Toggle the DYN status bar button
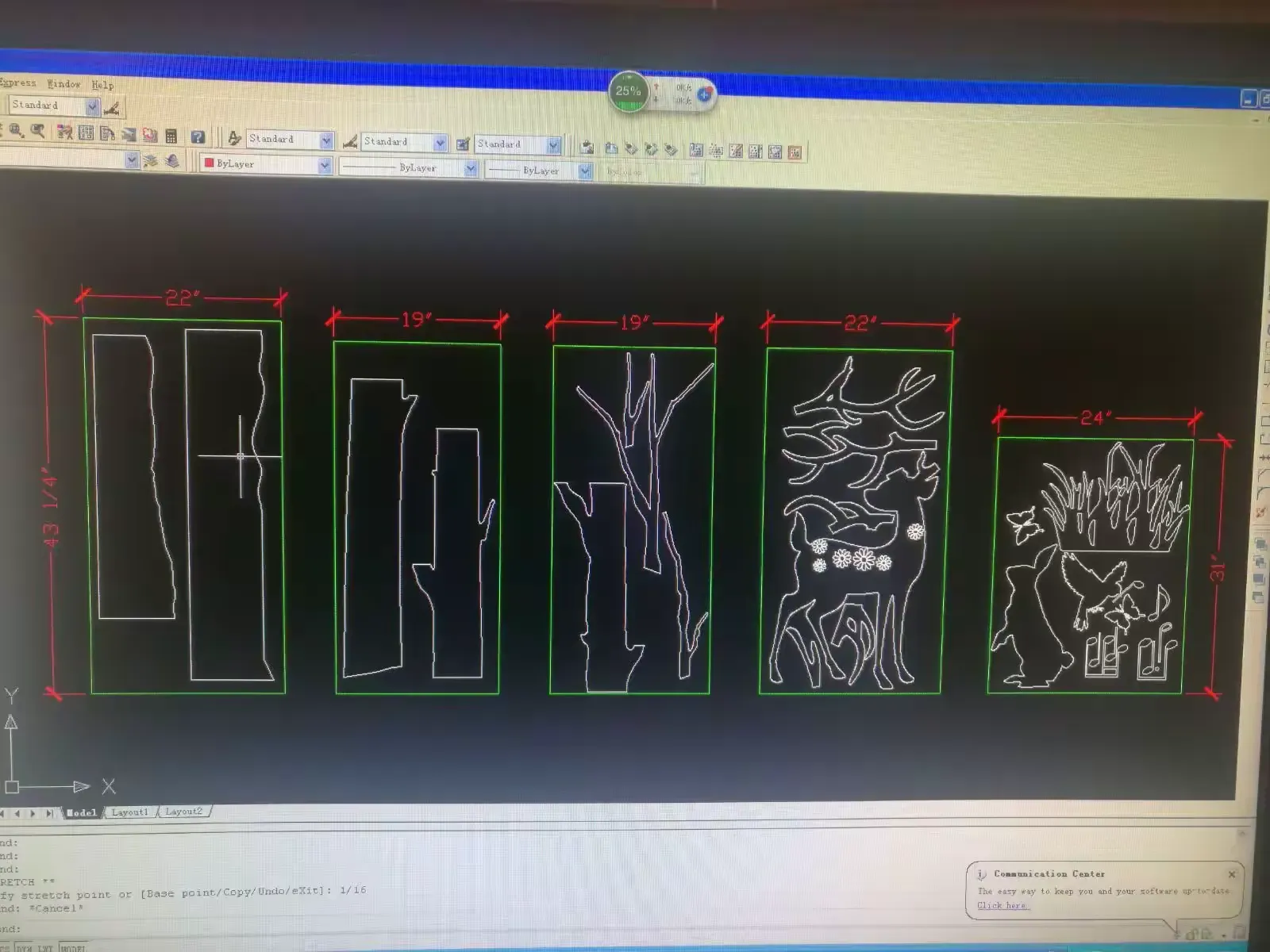The width and height of the screenshot is (1270, 952). [24, 947]
